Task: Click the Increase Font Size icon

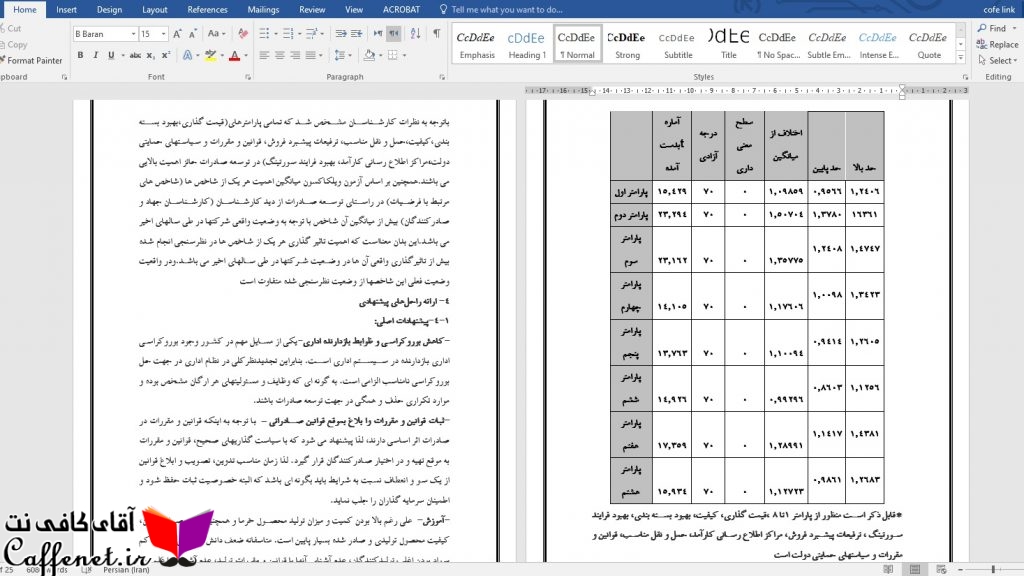Action: click(x=177, y=33)
